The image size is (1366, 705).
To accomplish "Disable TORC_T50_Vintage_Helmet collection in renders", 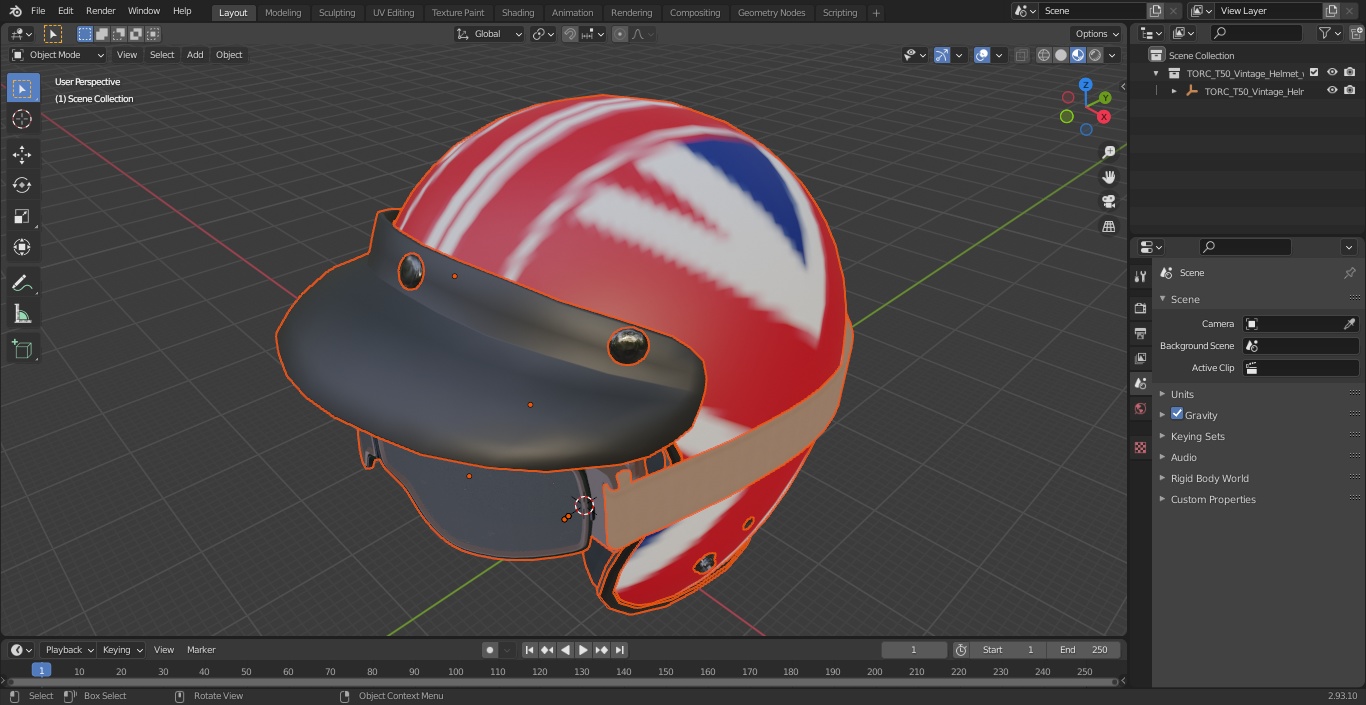I will (x=1350, y=72).
